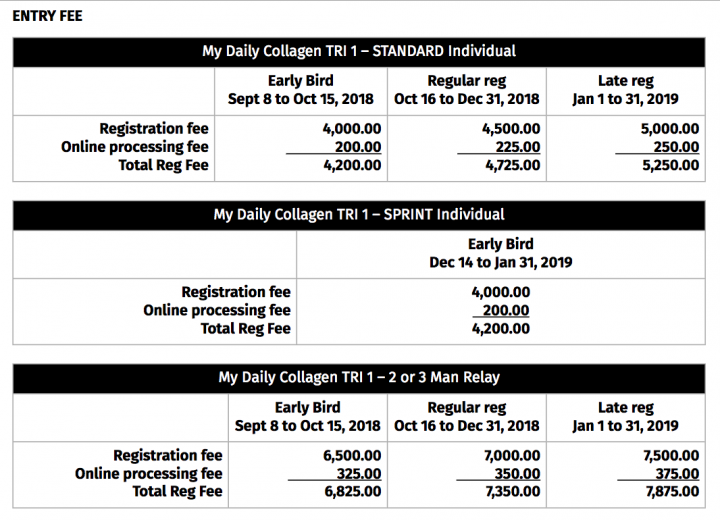Click the 225.00 online processing fee

(518, 147)
